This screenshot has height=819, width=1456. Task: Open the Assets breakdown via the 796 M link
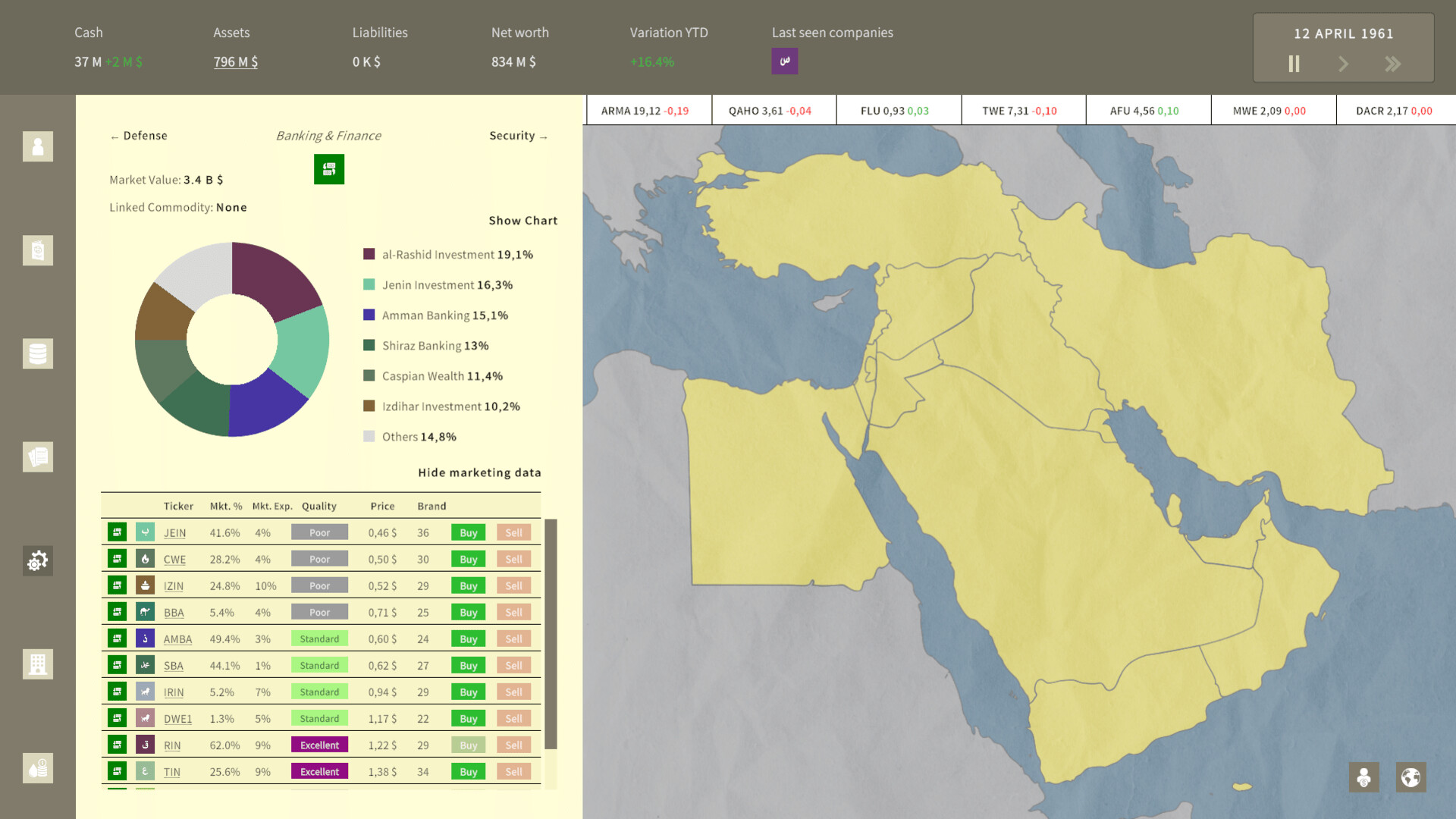point(235,61)
